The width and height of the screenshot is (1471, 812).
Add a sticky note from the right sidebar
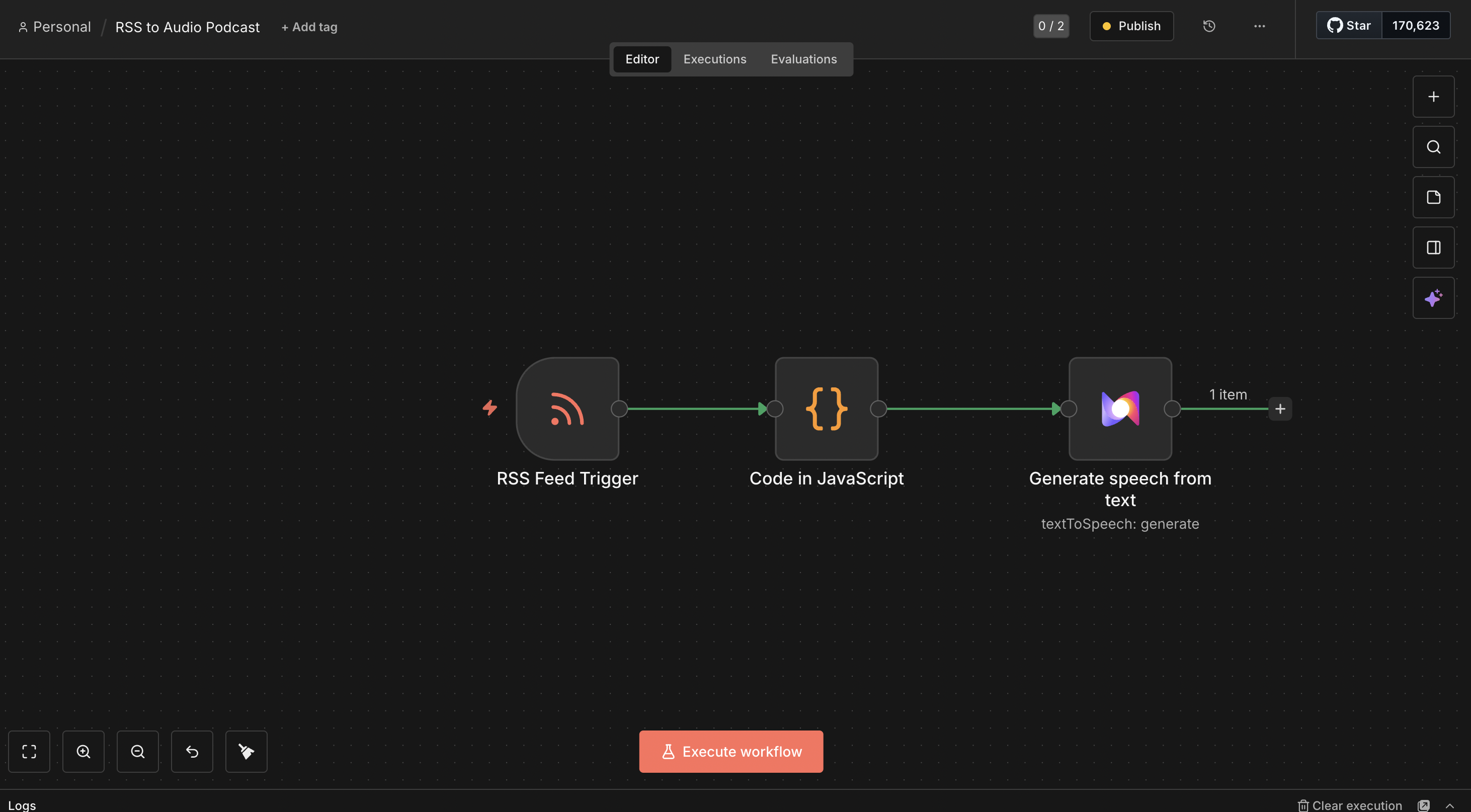point(1433,197)
